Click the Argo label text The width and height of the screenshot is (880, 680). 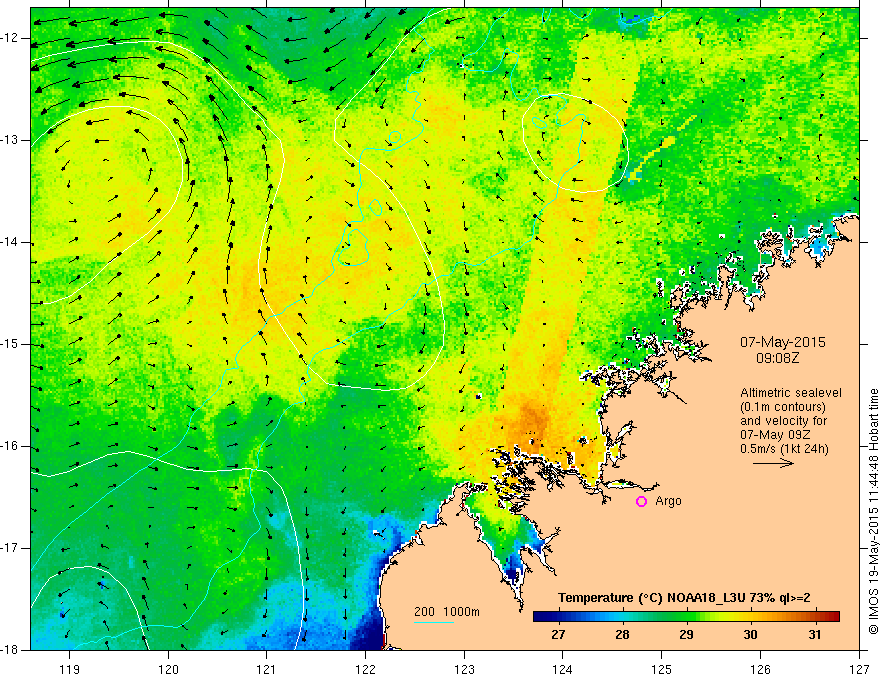(x=668, y=502)
